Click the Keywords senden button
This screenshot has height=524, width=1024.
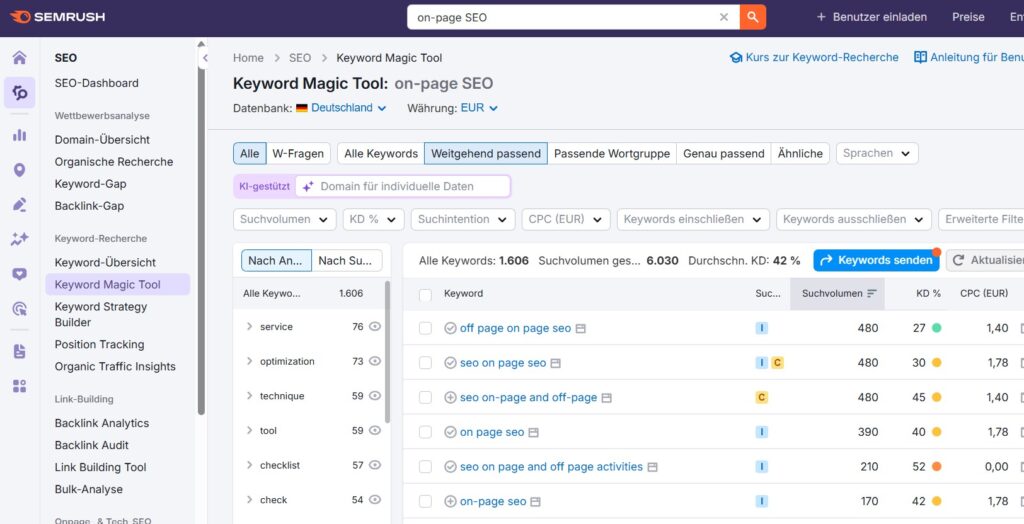(876, 260)
